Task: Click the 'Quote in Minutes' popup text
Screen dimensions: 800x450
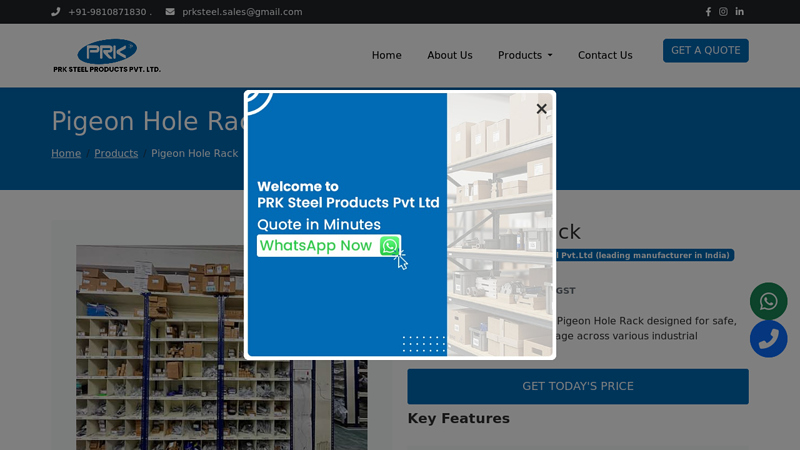Action: (x=319, y=224)
